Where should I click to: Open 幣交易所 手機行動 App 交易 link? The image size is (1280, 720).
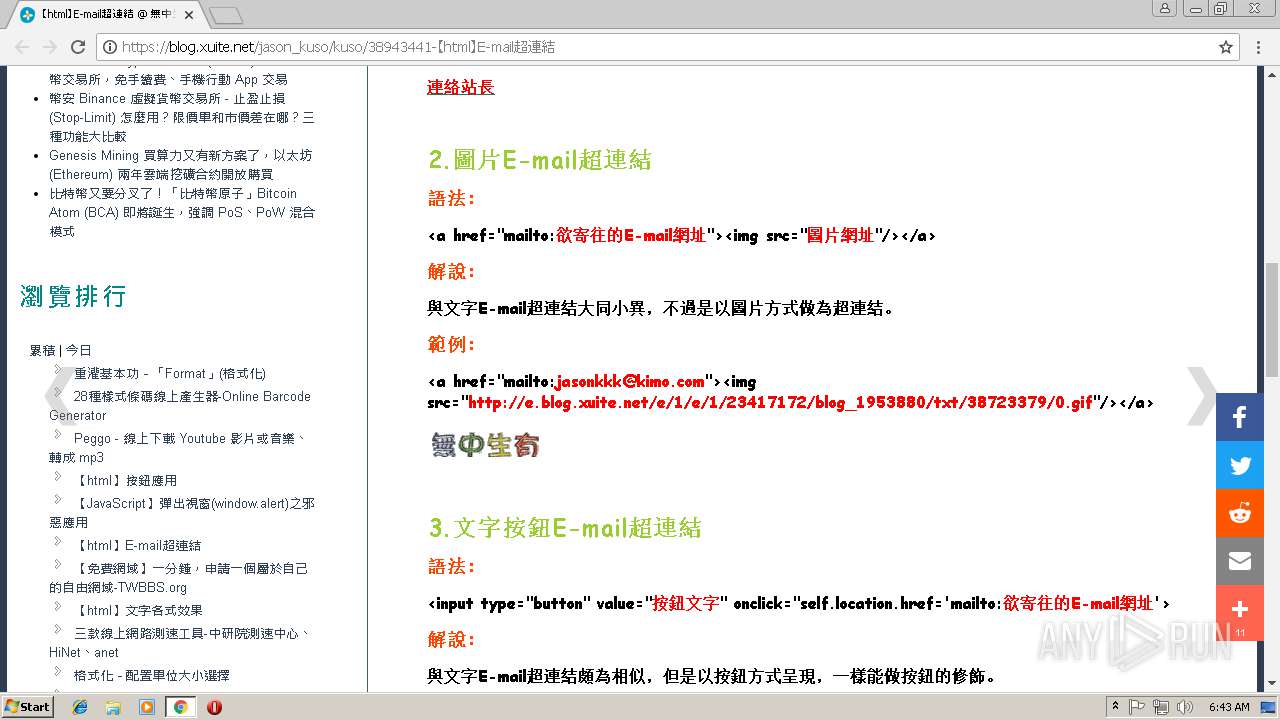tap(168, 79)
